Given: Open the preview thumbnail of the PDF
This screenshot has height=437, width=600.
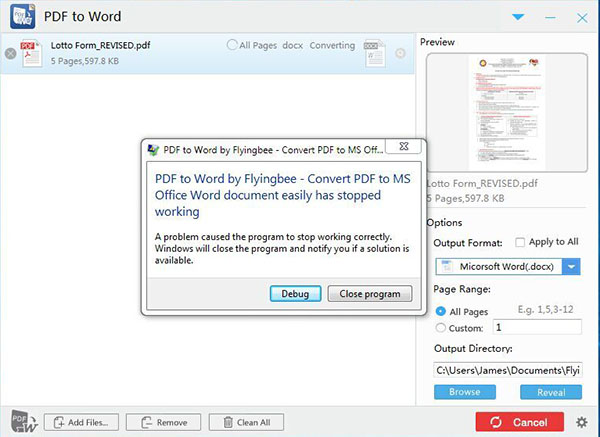Looking at the screenshot, I should (507, 113).
